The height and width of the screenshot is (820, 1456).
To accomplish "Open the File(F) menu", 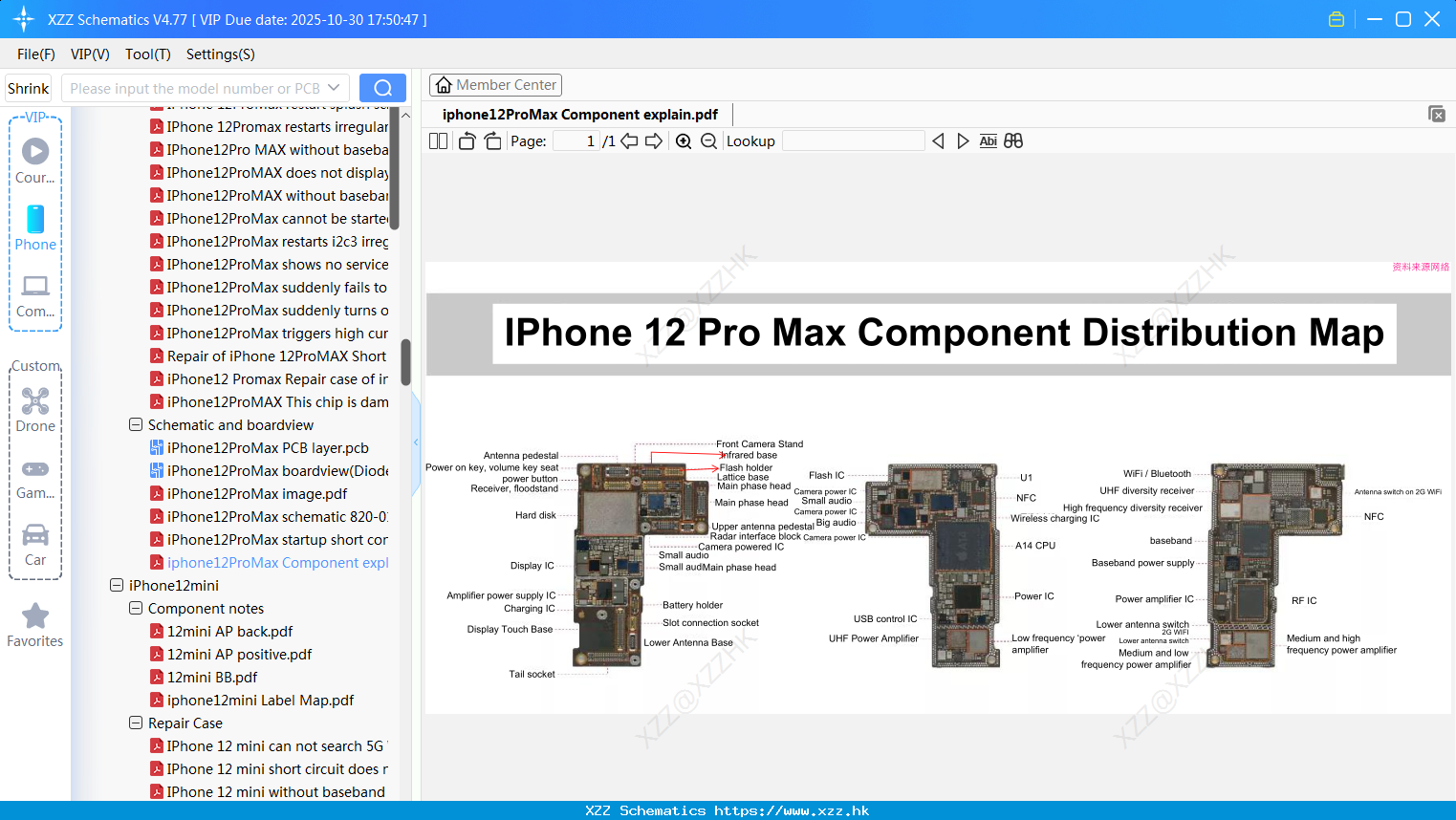I will pos(36,54).
